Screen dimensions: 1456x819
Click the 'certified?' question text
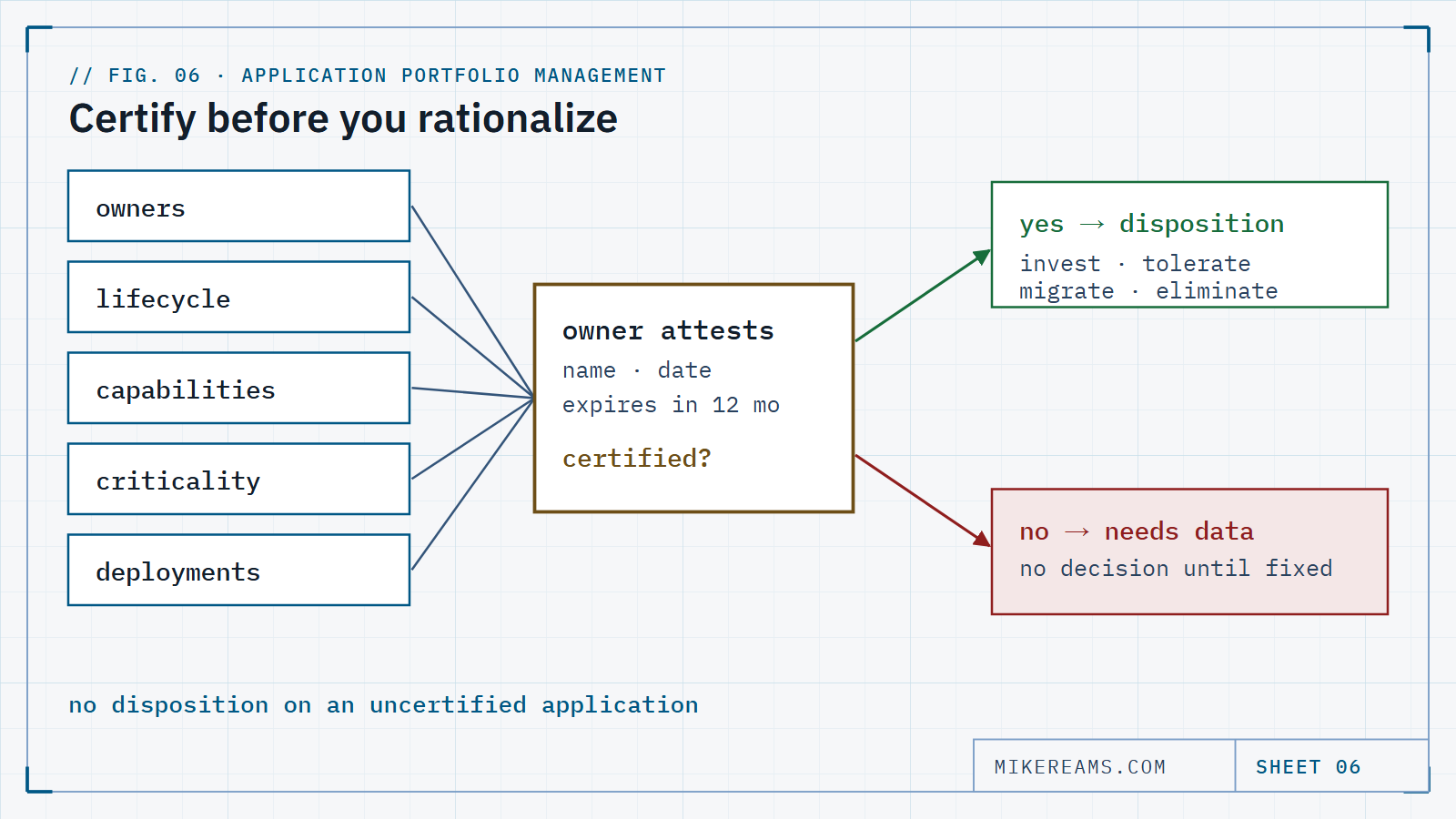637,458
